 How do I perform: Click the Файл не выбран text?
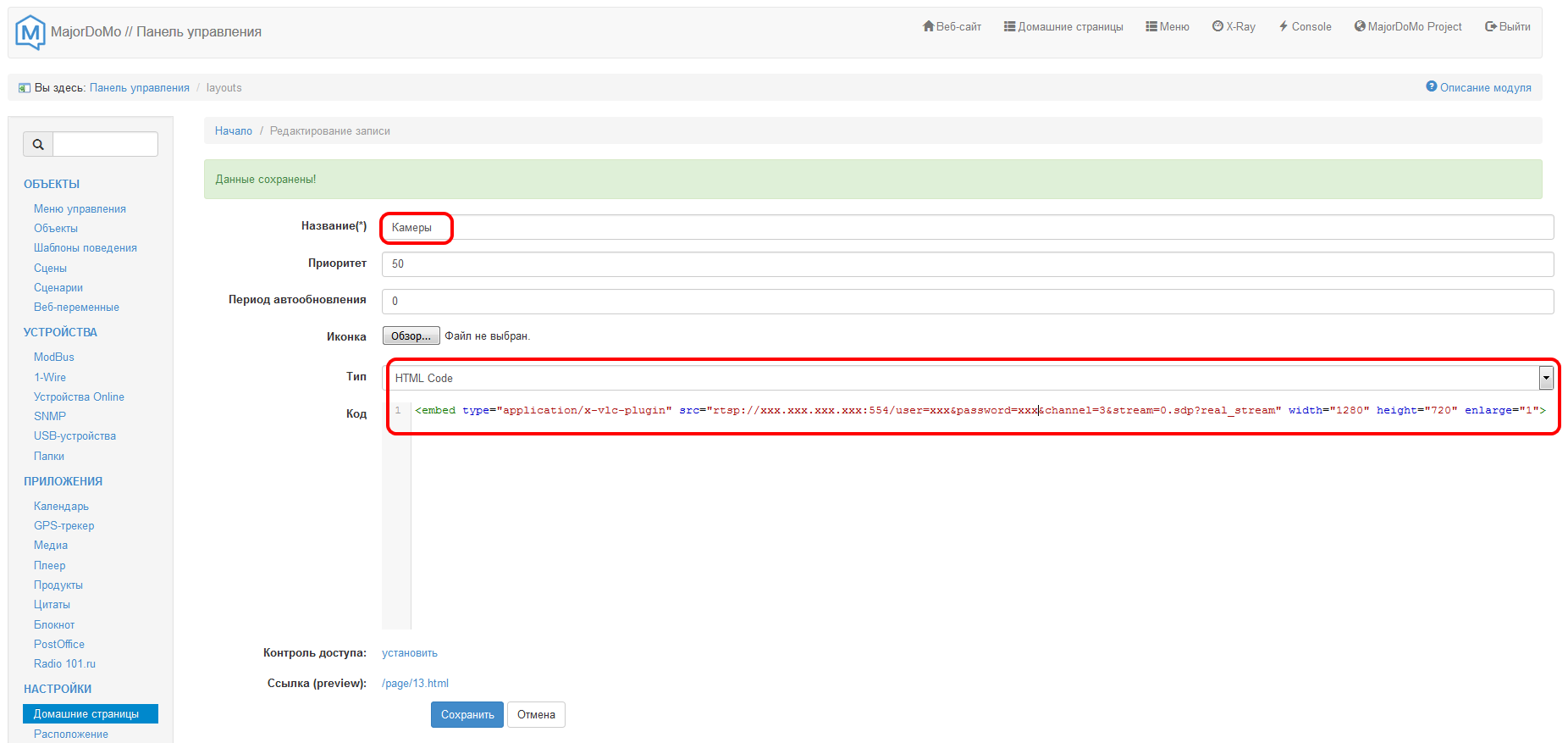click(x=488, y=336)
